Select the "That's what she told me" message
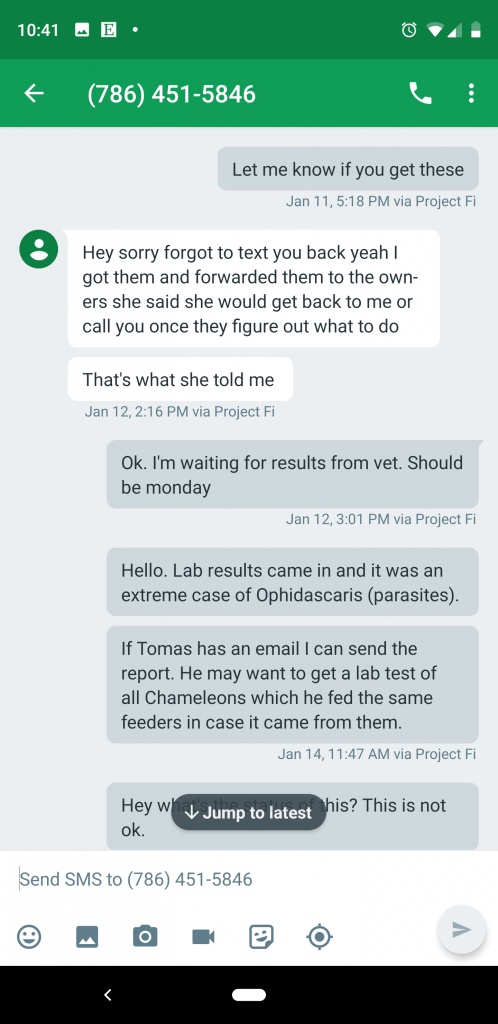 pyautogui.click(x=180, y=379)
